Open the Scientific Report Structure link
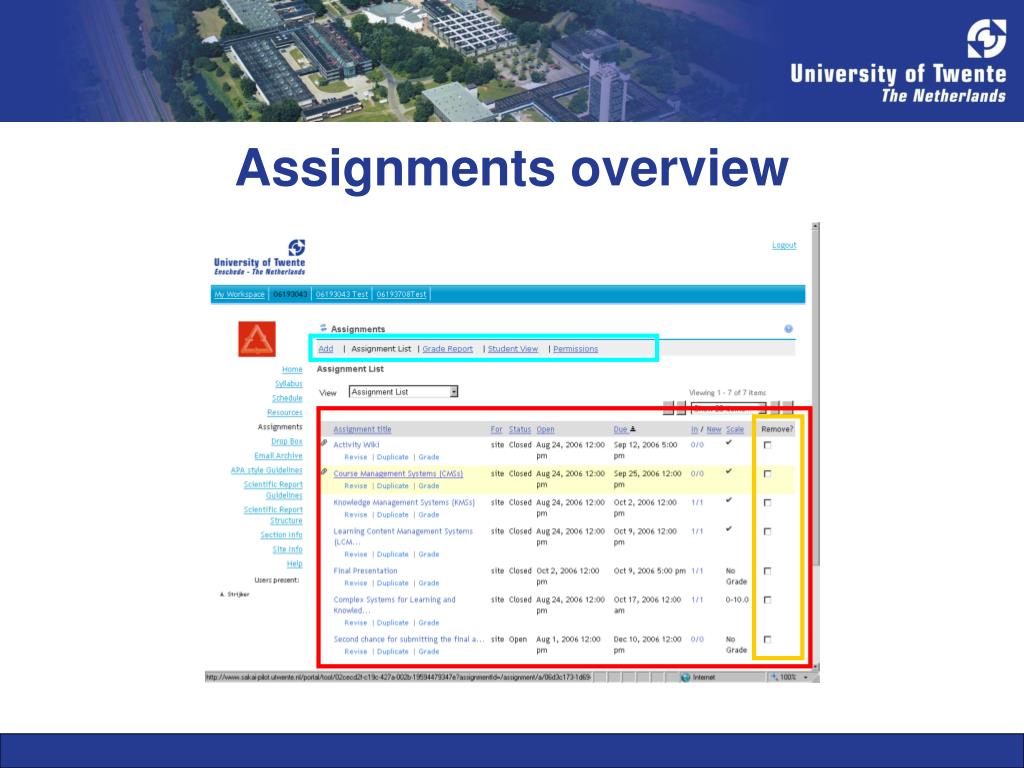Screen dimensions: 1024x768 273,515
